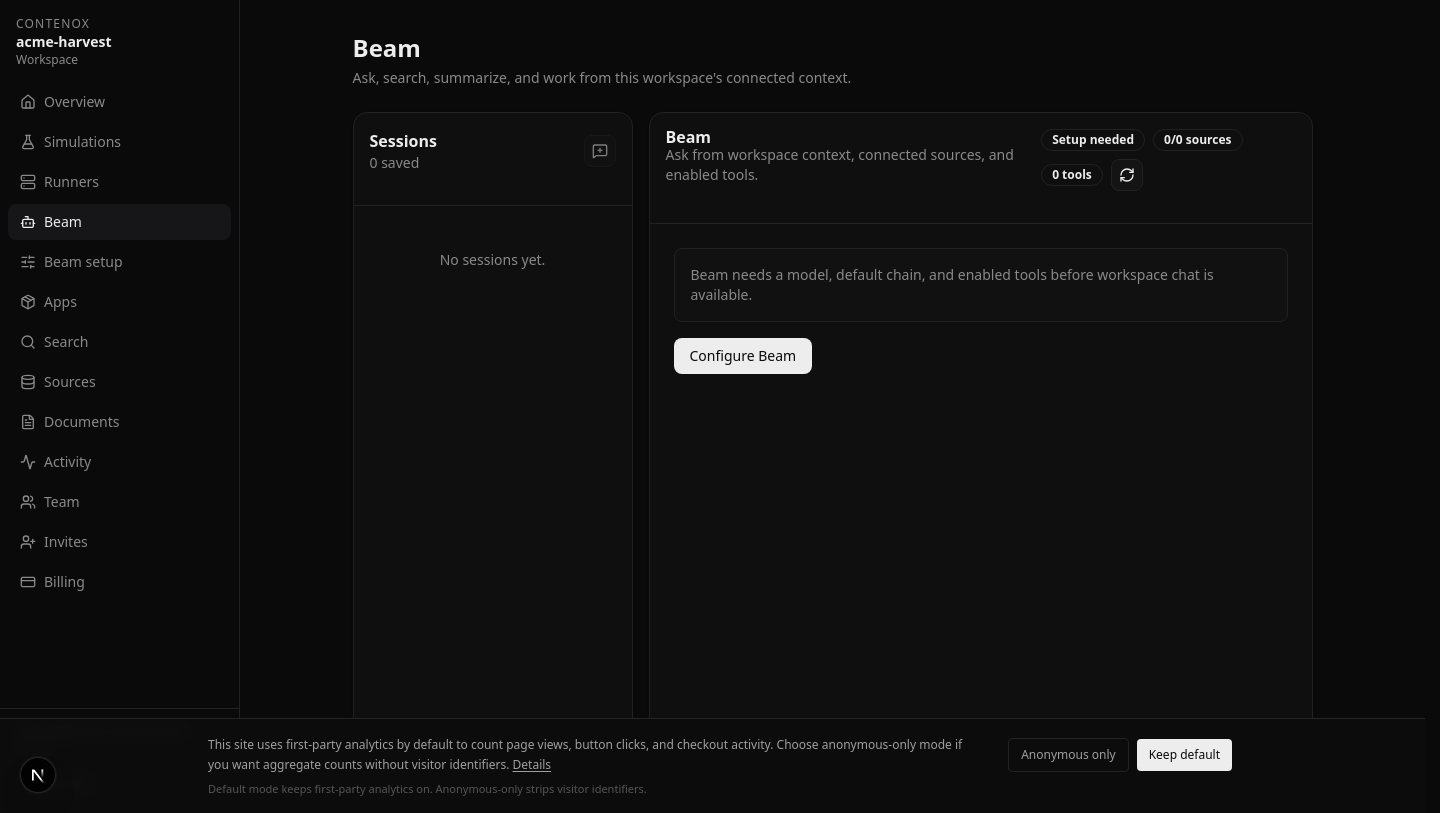Click the Activity pulse icon
Screen dimensions: 1440x813
coord(28,462)
